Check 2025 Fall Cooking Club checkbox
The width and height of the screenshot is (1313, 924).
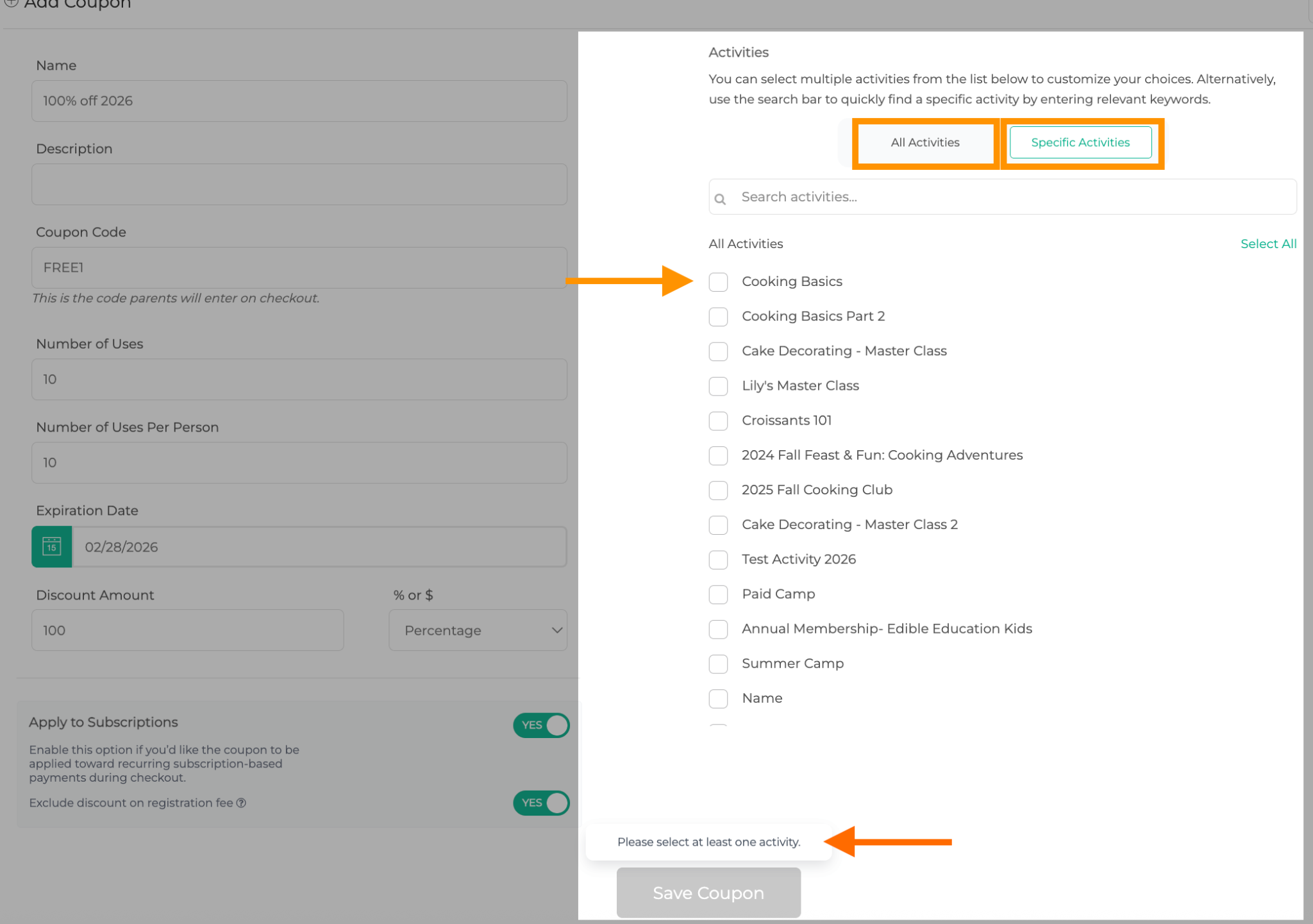[x=718, y=490]
